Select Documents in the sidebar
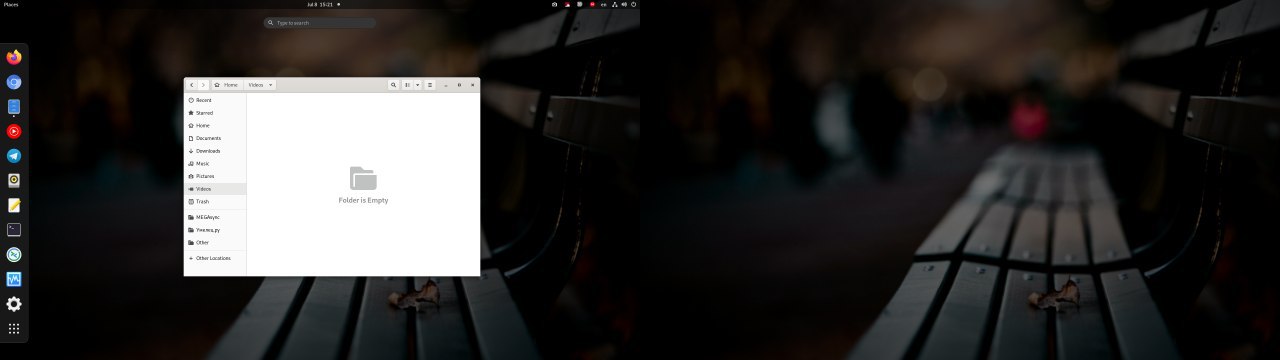This screenshot has width=1280, height=360. point(215,138)
